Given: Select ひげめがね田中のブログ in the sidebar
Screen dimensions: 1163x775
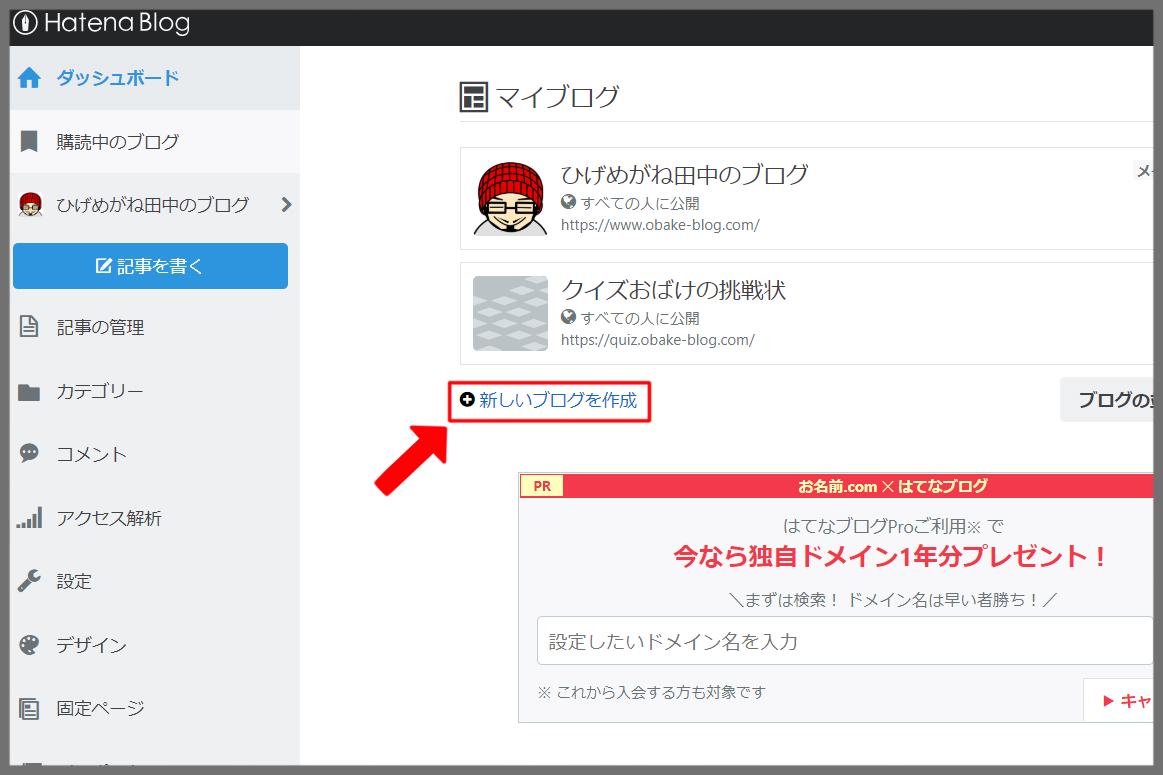Looking at the screenshot, I should pos(153,205).
